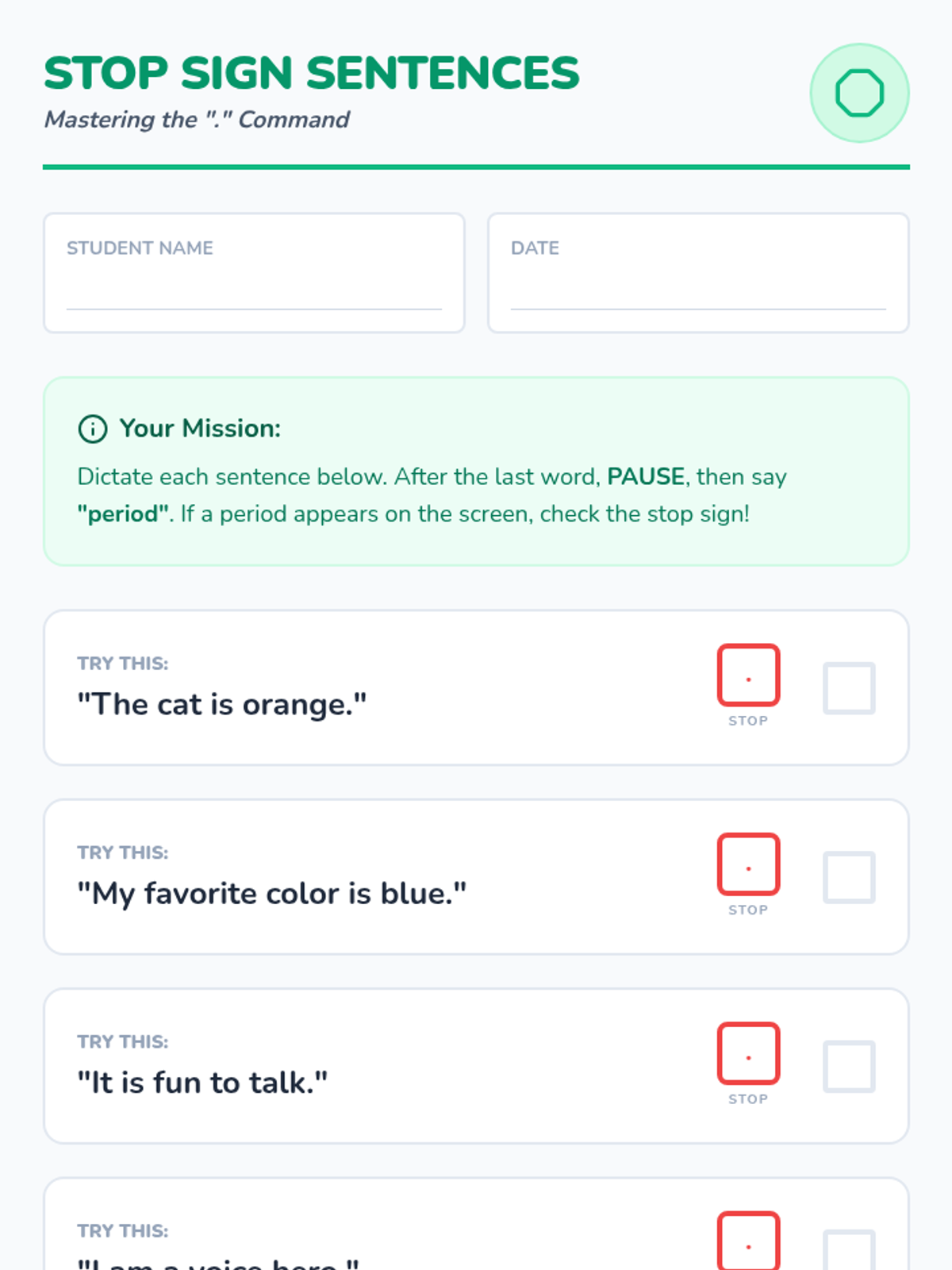This screenshot has height=1270, width=952.
Task: Click the red stop icon for fun to talk sentence
Action: tap(748, 1053)
